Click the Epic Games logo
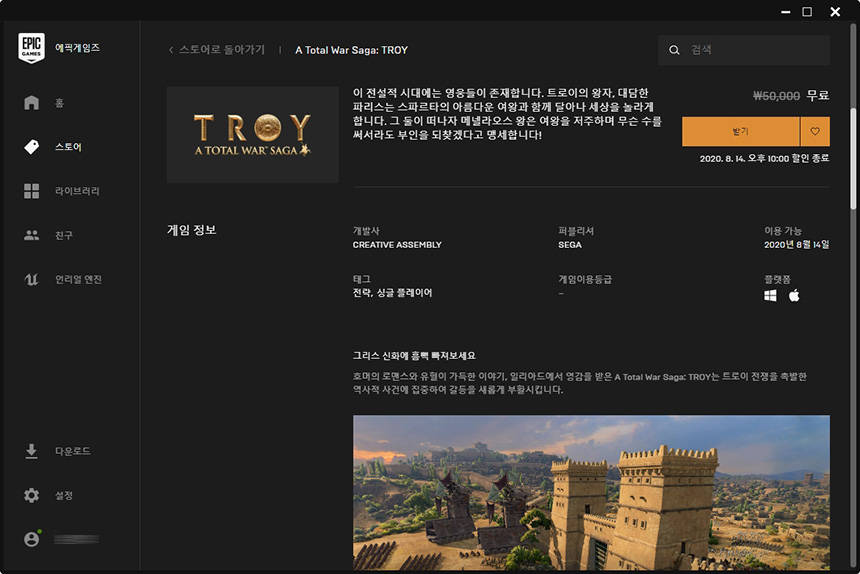Image resolution: width=860 pixels, height=574 pixels. pyautogui.click(x=31, y=48)
